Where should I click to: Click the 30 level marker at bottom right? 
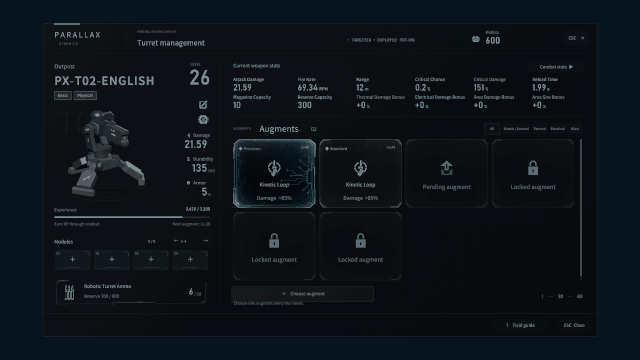pyautogui.click(x=560, y=296)
